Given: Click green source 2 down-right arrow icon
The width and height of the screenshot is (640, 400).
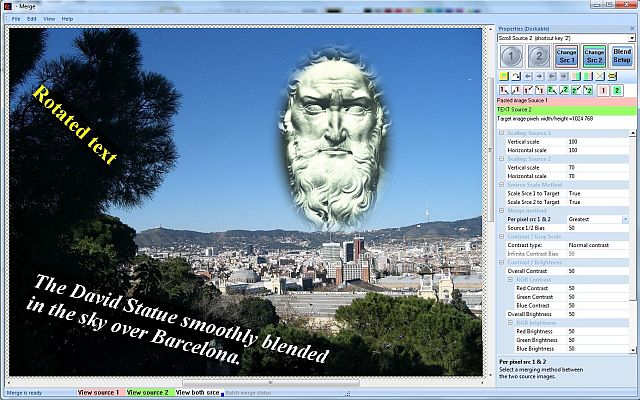Looking at the screenshot, I should pos(552,90).
